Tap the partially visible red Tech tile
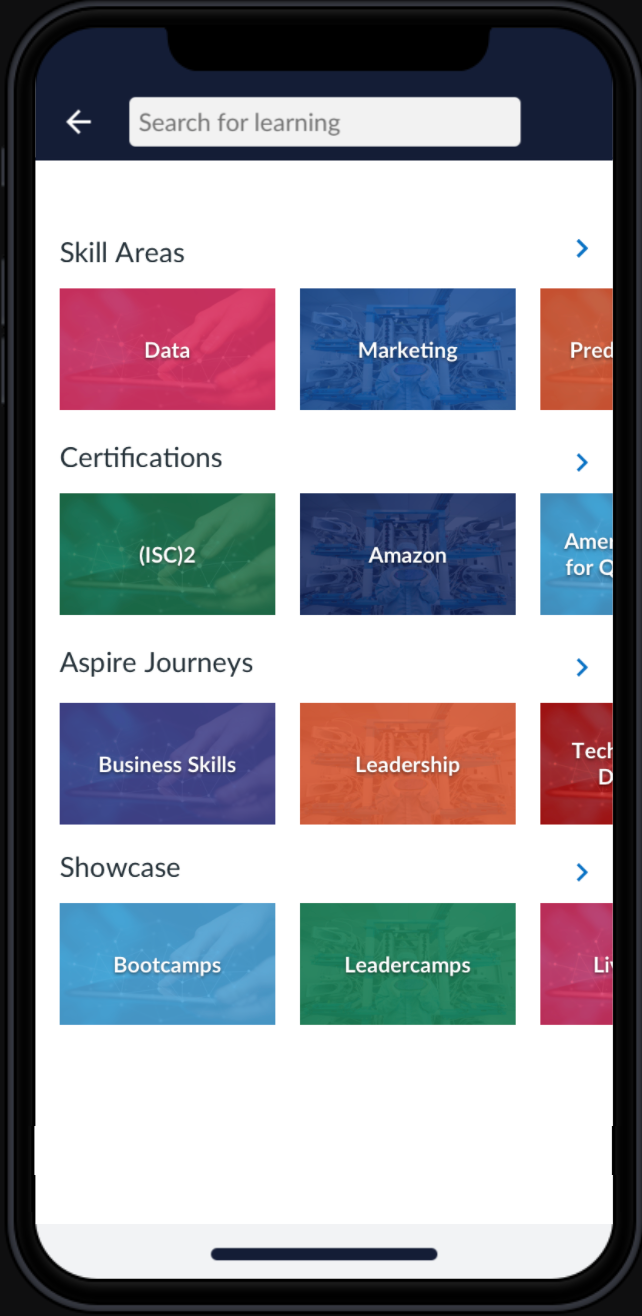The width and height of the screenshot is (642, 1316). [576, 764]
